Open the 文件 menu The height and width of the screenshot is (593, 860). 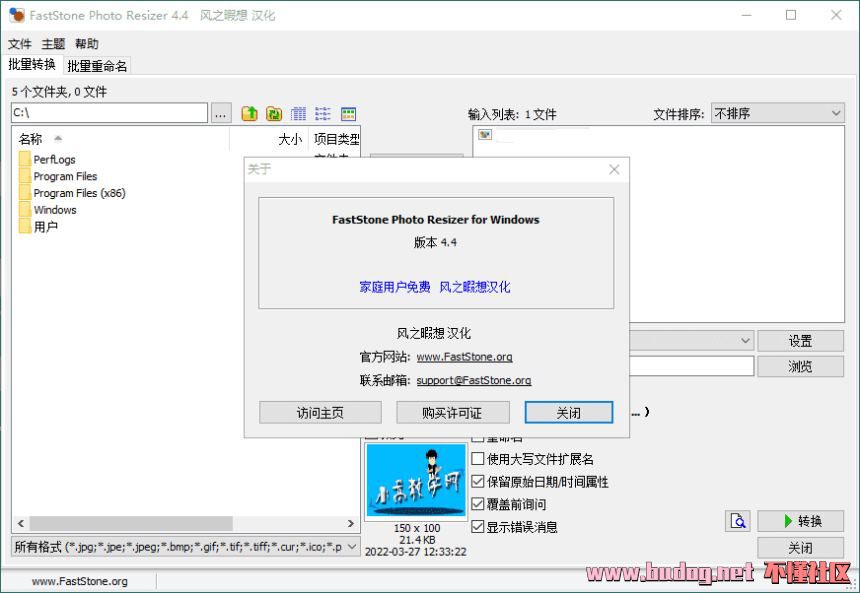tap(20, 44)
